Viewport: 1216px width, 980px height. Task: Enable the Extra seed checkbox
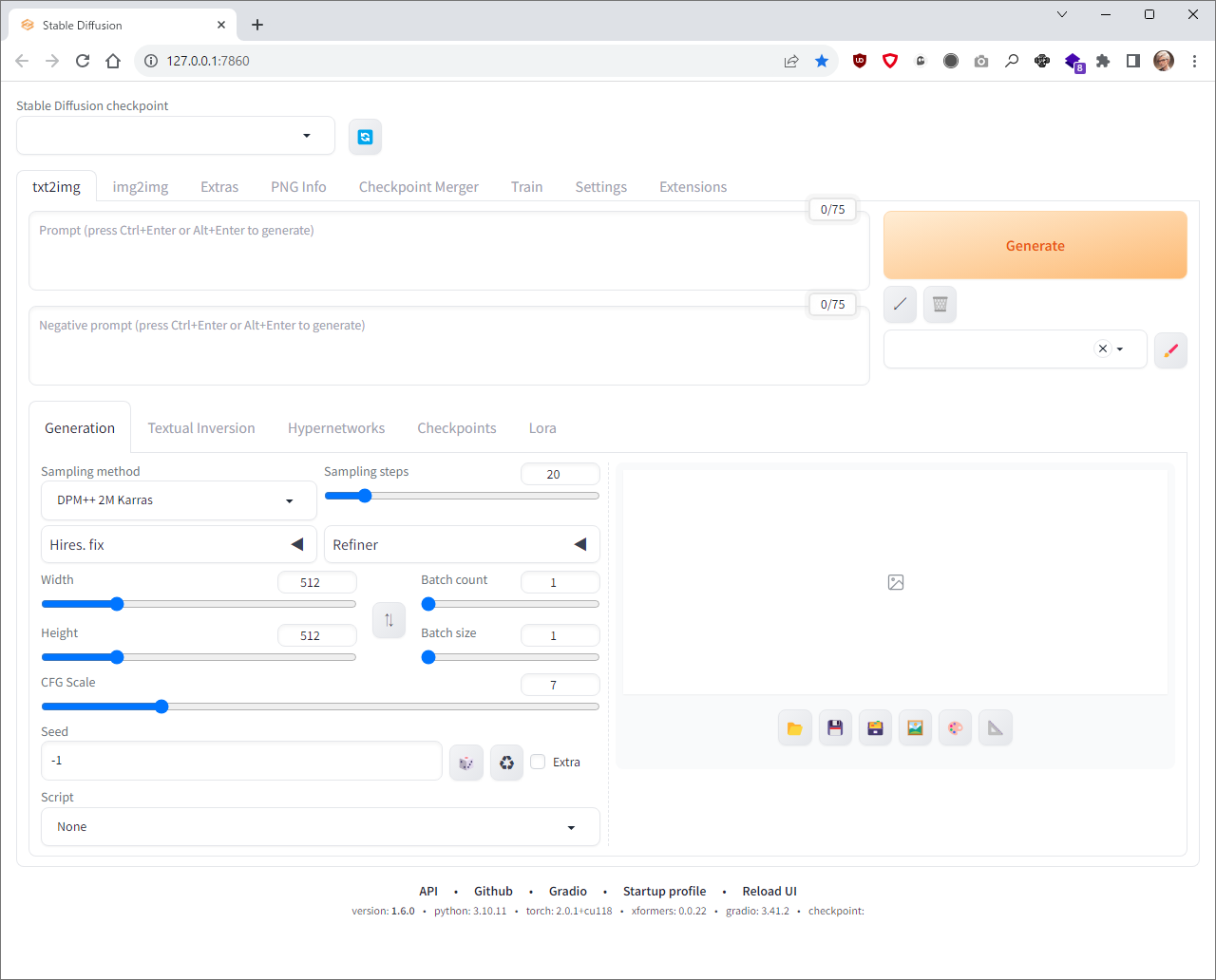tap(538, 762)
